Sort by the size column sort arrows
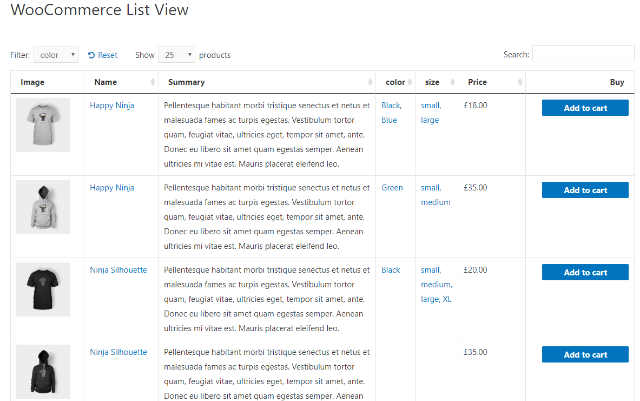Viewport: 640px width, 401px height. [452, 82]
